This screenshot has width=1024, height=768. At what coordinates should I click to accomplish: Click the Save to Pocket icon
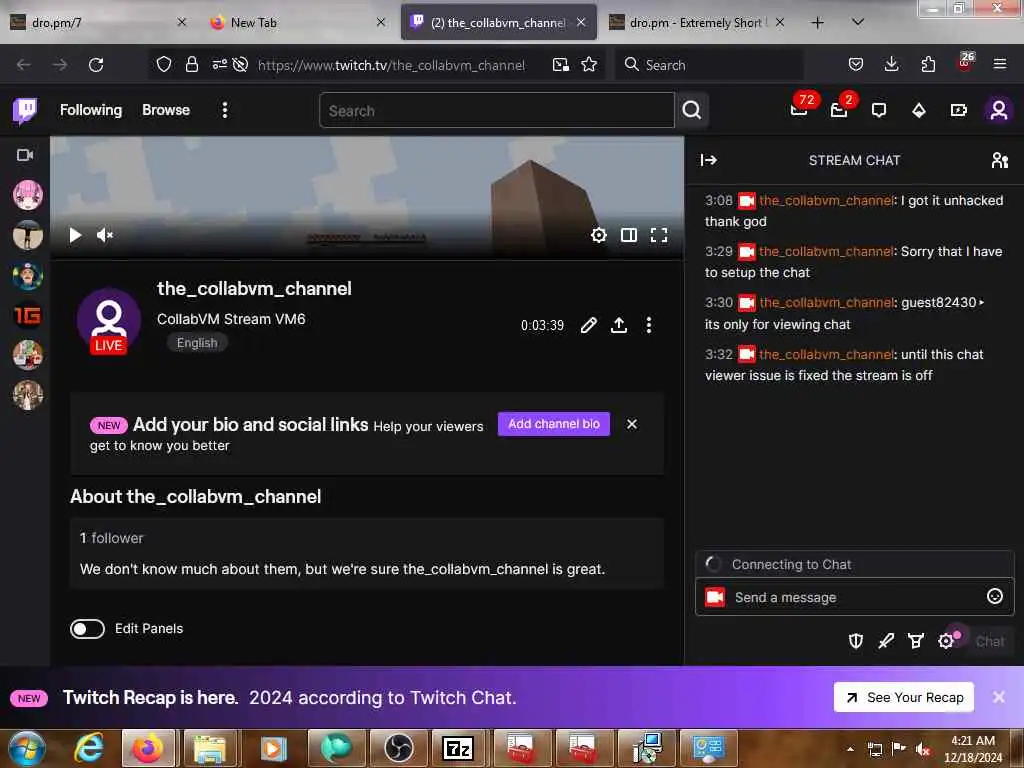point(856,64)
